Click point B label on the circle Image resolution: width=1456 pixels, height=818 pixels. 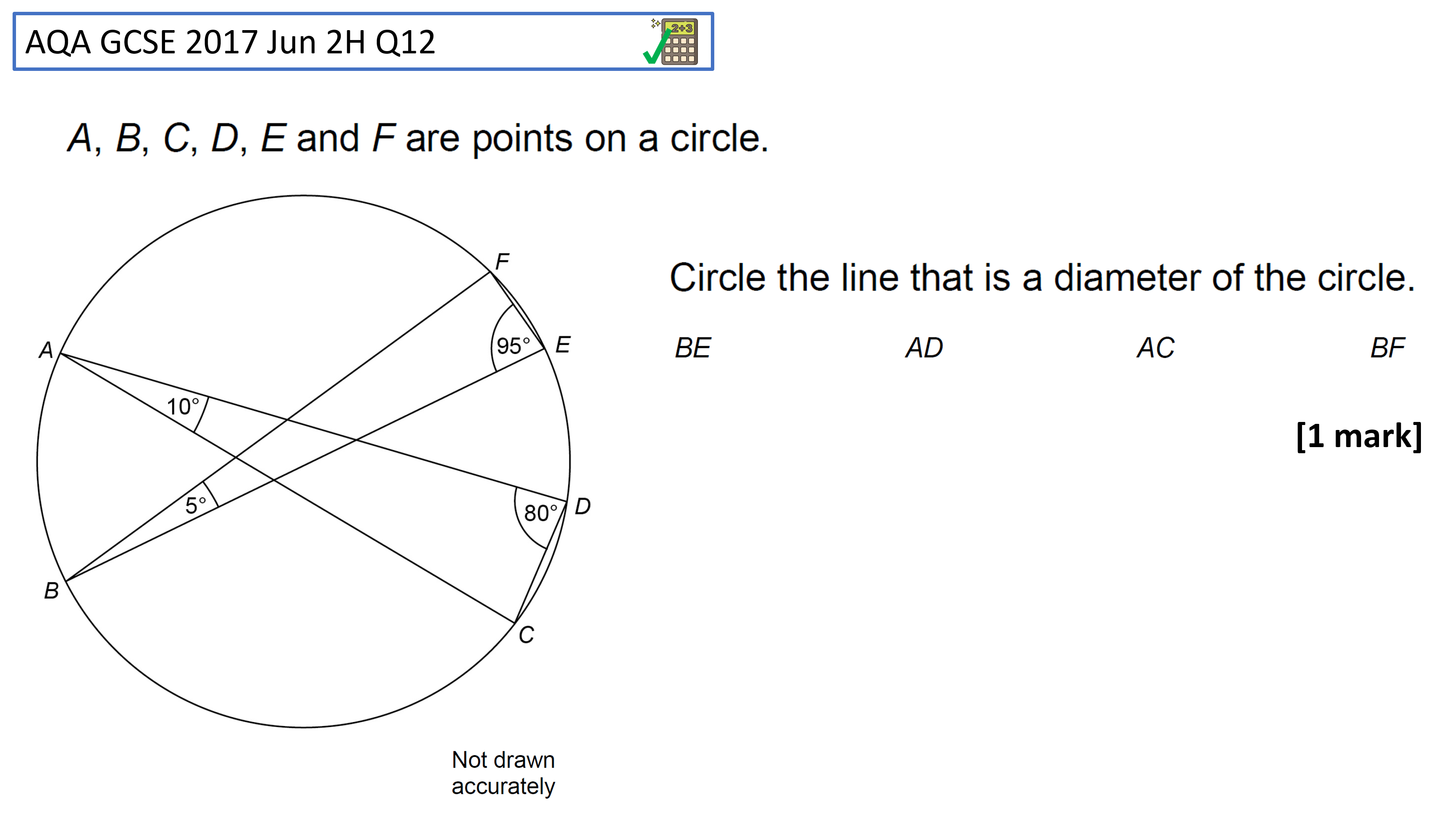point(51,590)
